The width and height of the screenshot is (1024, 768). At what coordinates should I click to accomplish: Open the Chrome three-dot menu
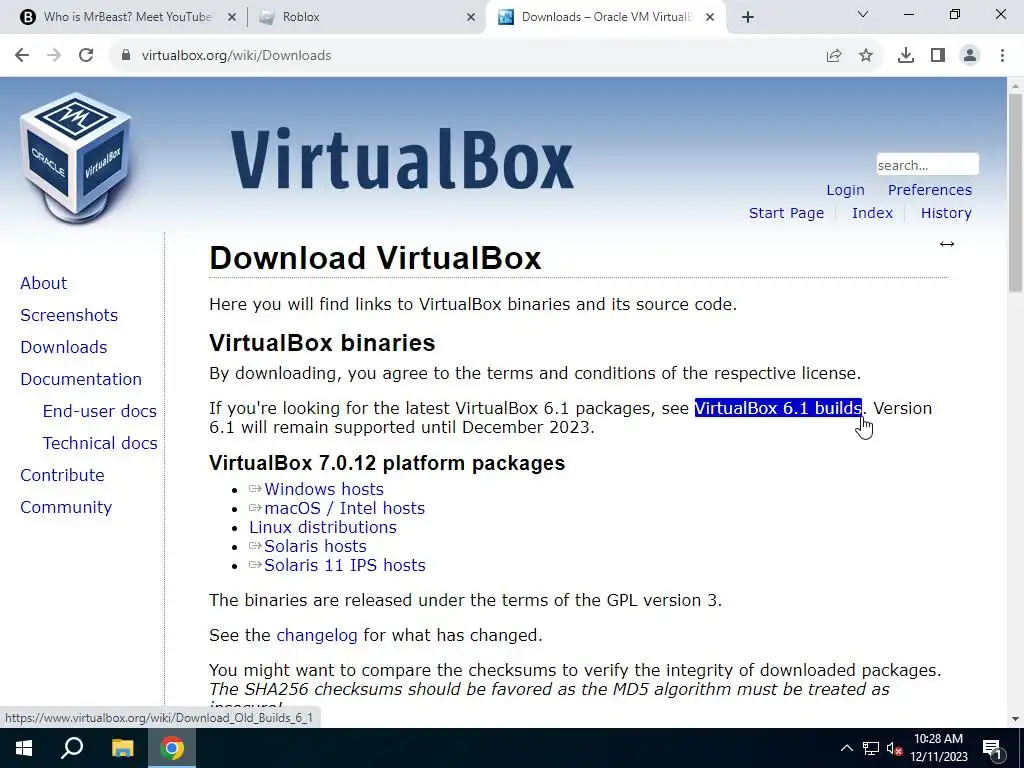click(1002, 56)
